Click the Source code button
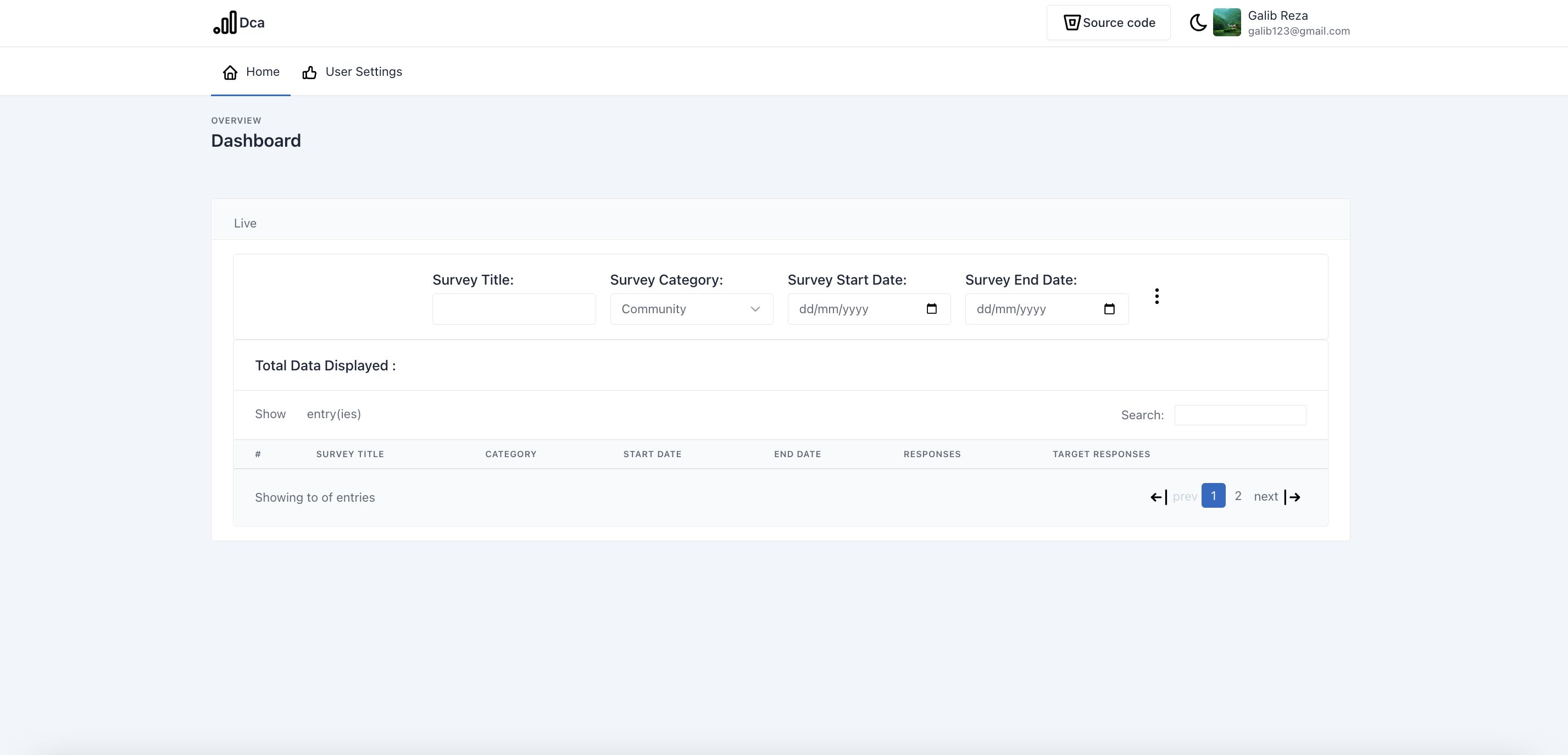 pos(1108,23)
